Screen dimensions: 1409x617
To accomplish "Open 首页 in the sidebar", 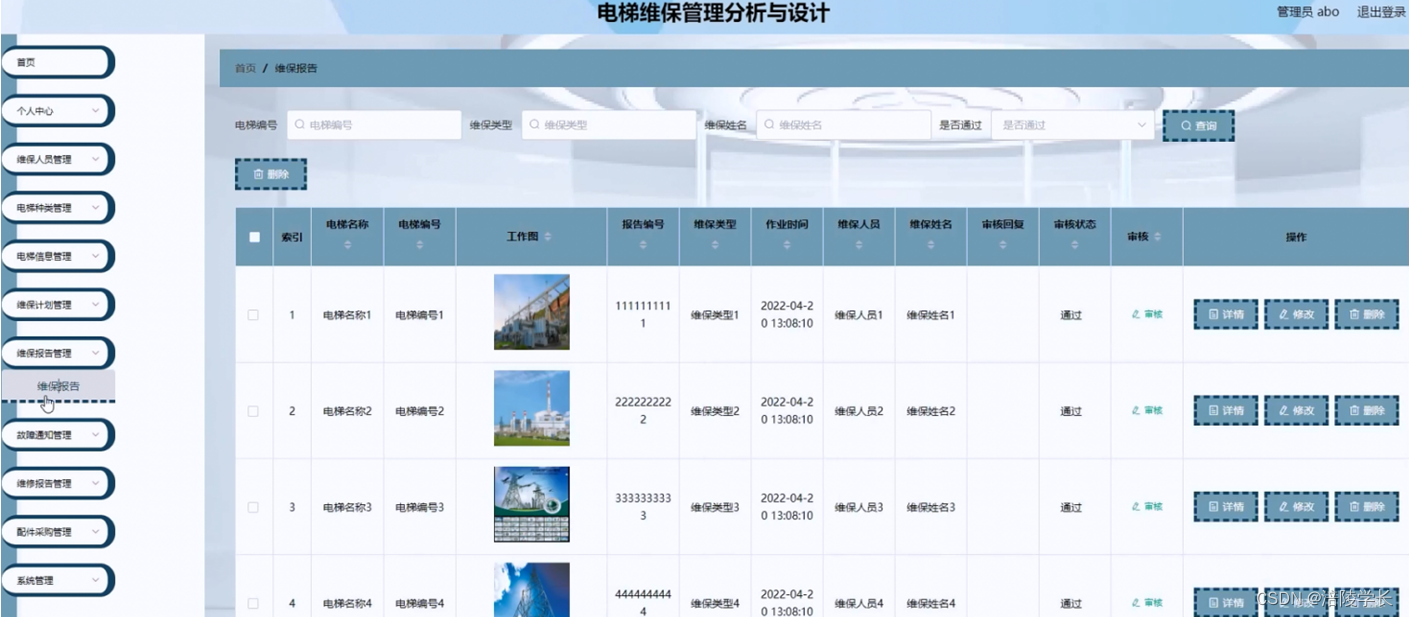I will (x=57, y=62).
